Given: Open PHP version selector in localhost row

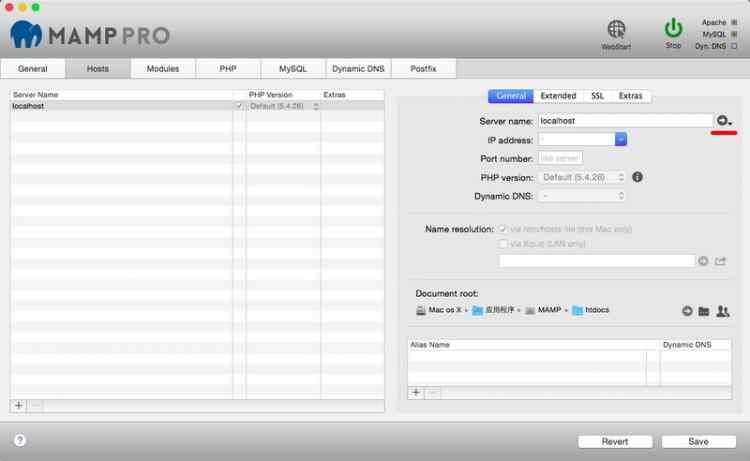Looking at the screenshot, I should pyautogui.click(x=284, y=106).
